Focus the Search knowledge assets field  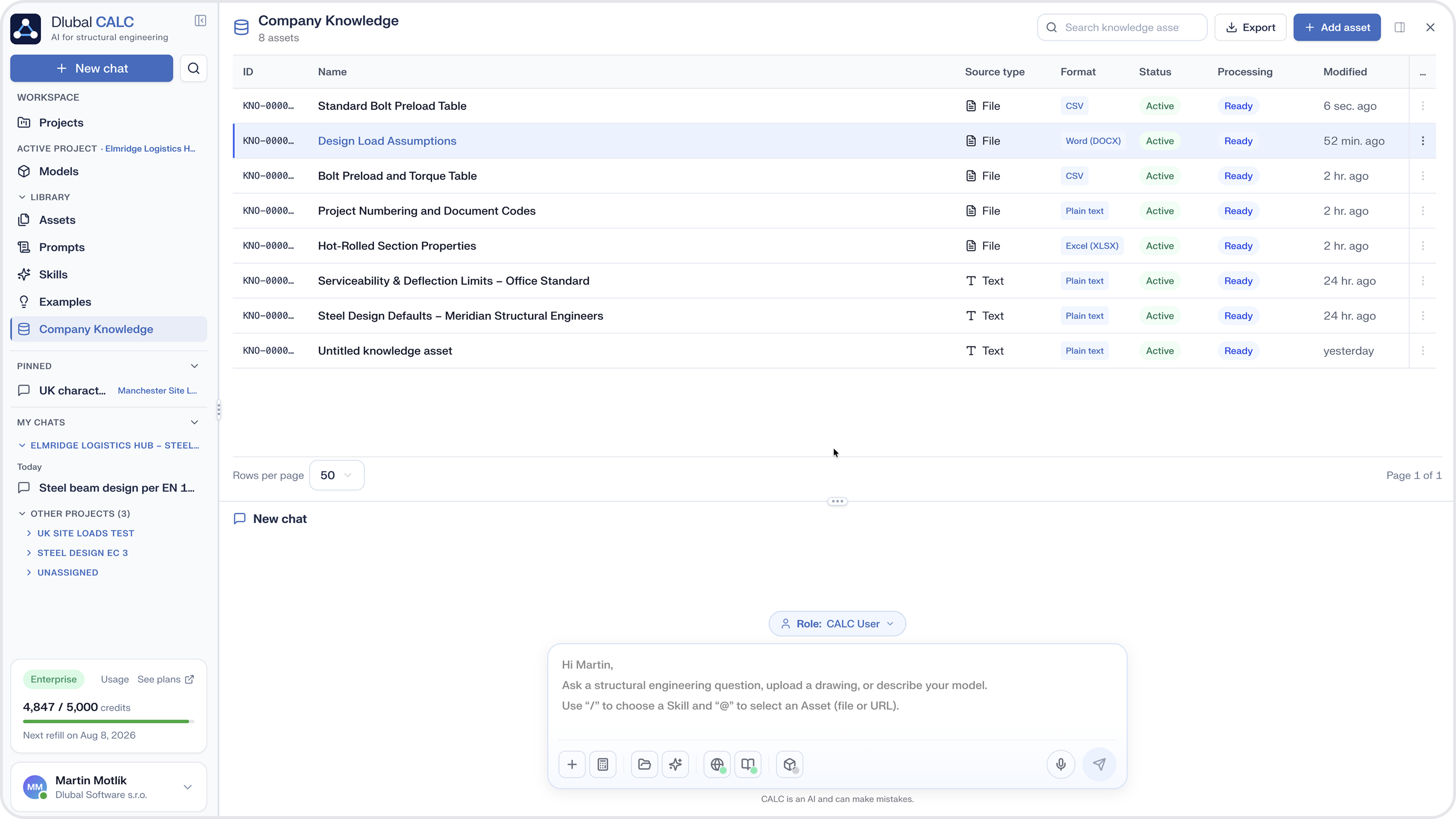(x=1122, y=27)
